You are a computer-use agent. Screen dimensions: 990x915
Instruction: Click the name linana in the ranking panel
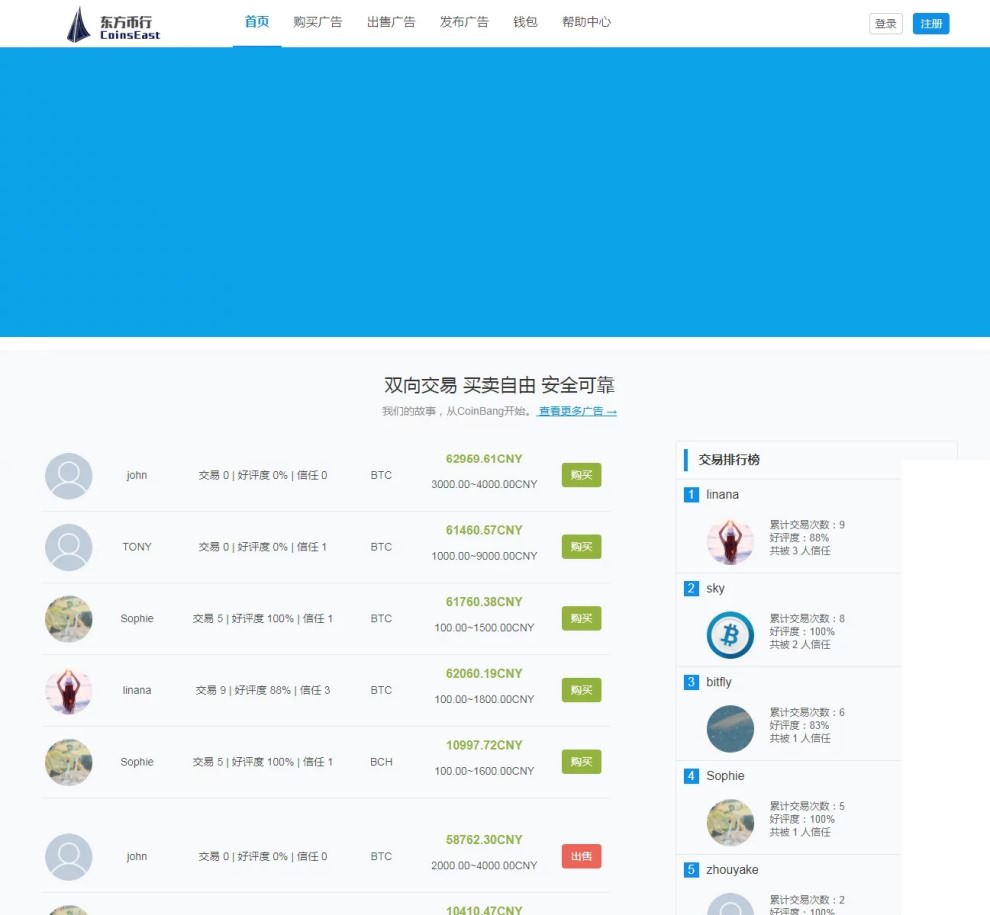point(722,494)
